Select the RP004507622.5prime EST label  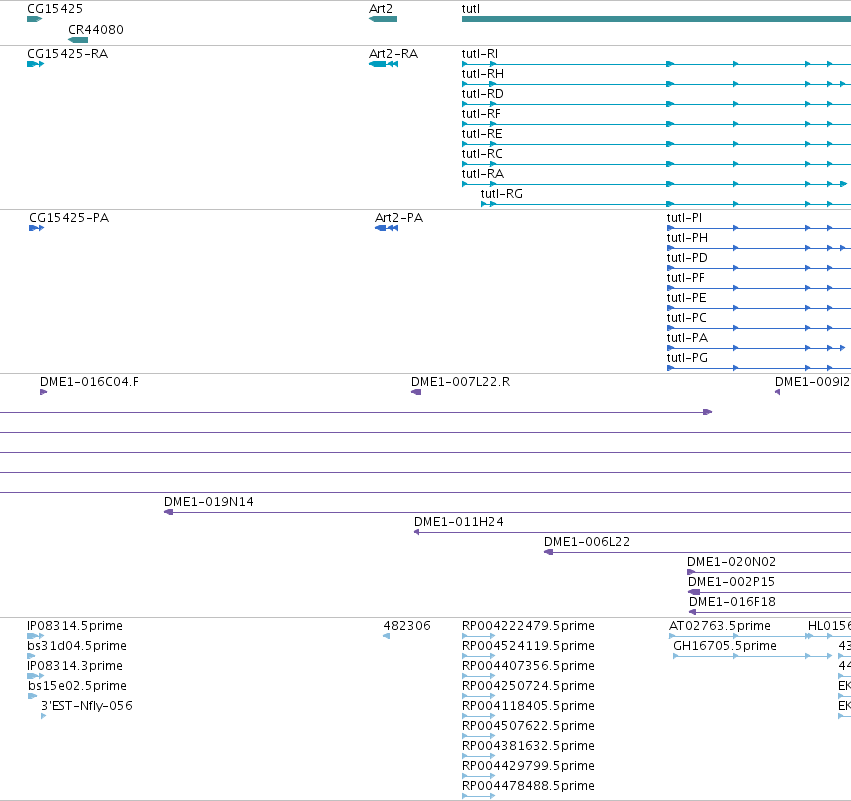click(528, 727)
